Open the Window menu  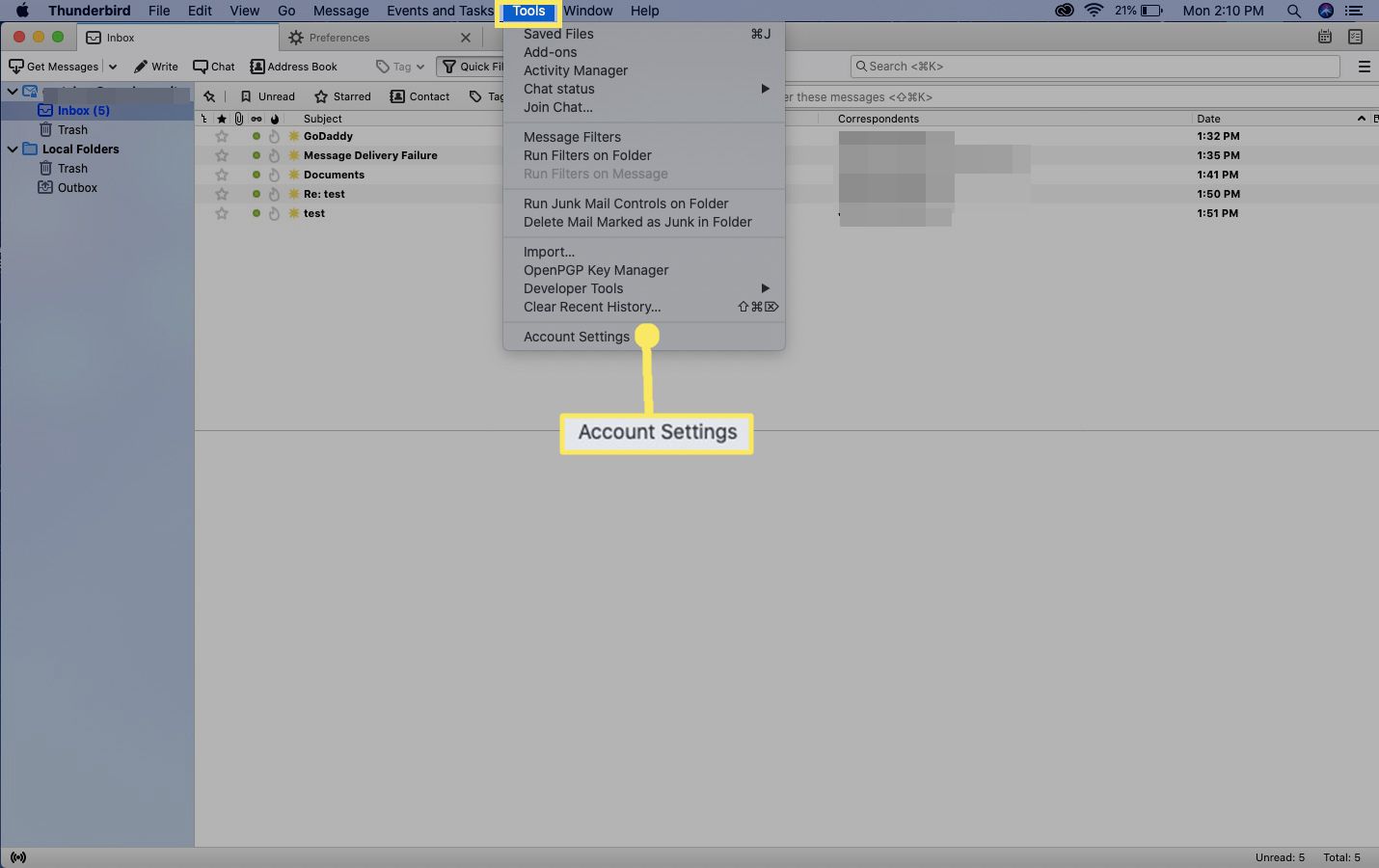(x=588, y=11)
